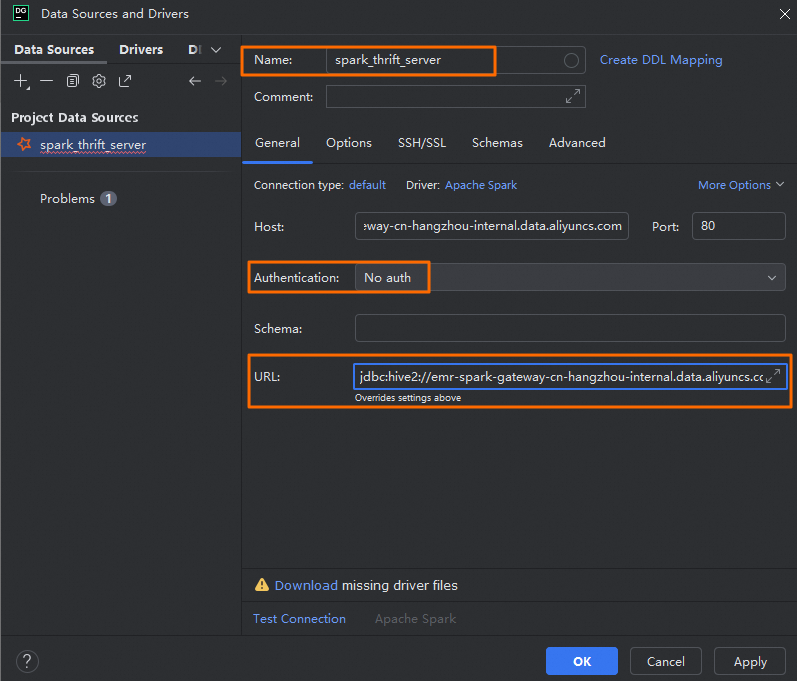This screenshot has width=797, height=681.
Task: Pick data source color circle in Name field
Action: (x=571, y=60)
